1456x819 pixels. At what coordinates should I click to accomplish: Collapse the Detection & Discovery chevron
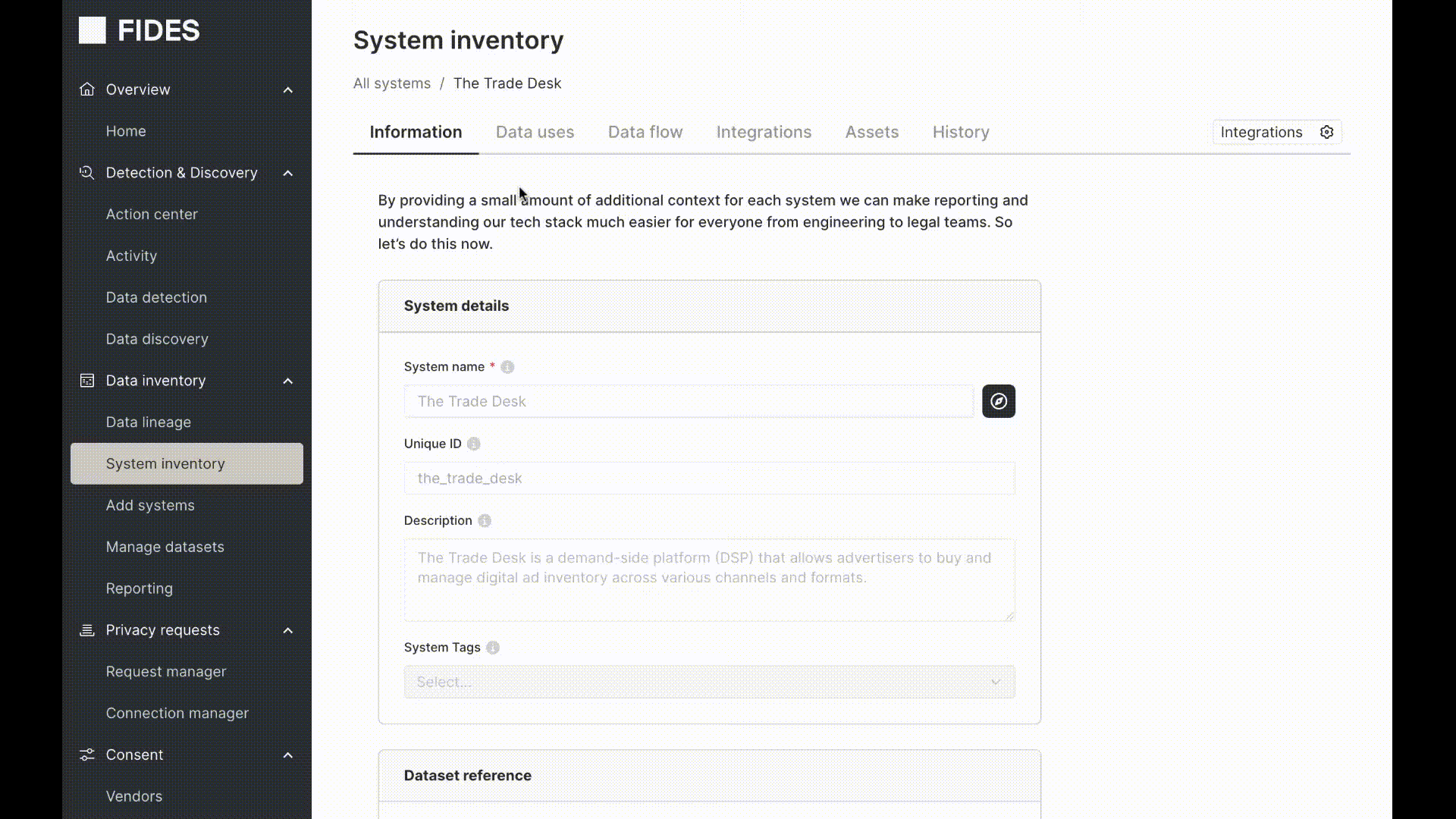click(288, 174)
